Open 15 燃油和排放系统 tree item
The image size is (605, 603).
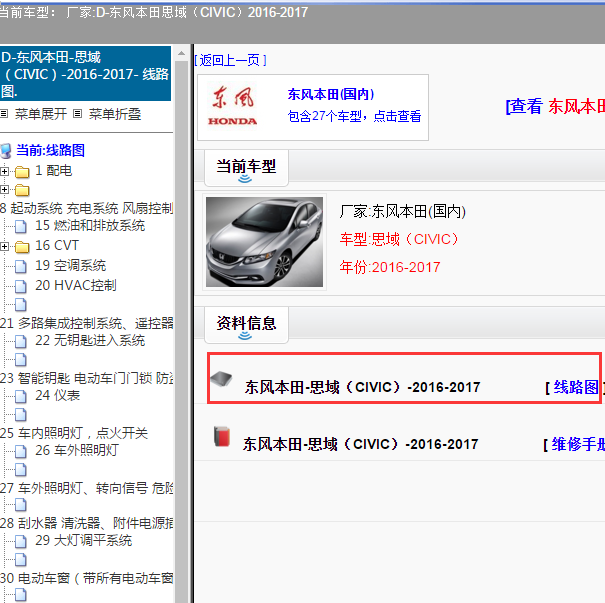(90, 225)
